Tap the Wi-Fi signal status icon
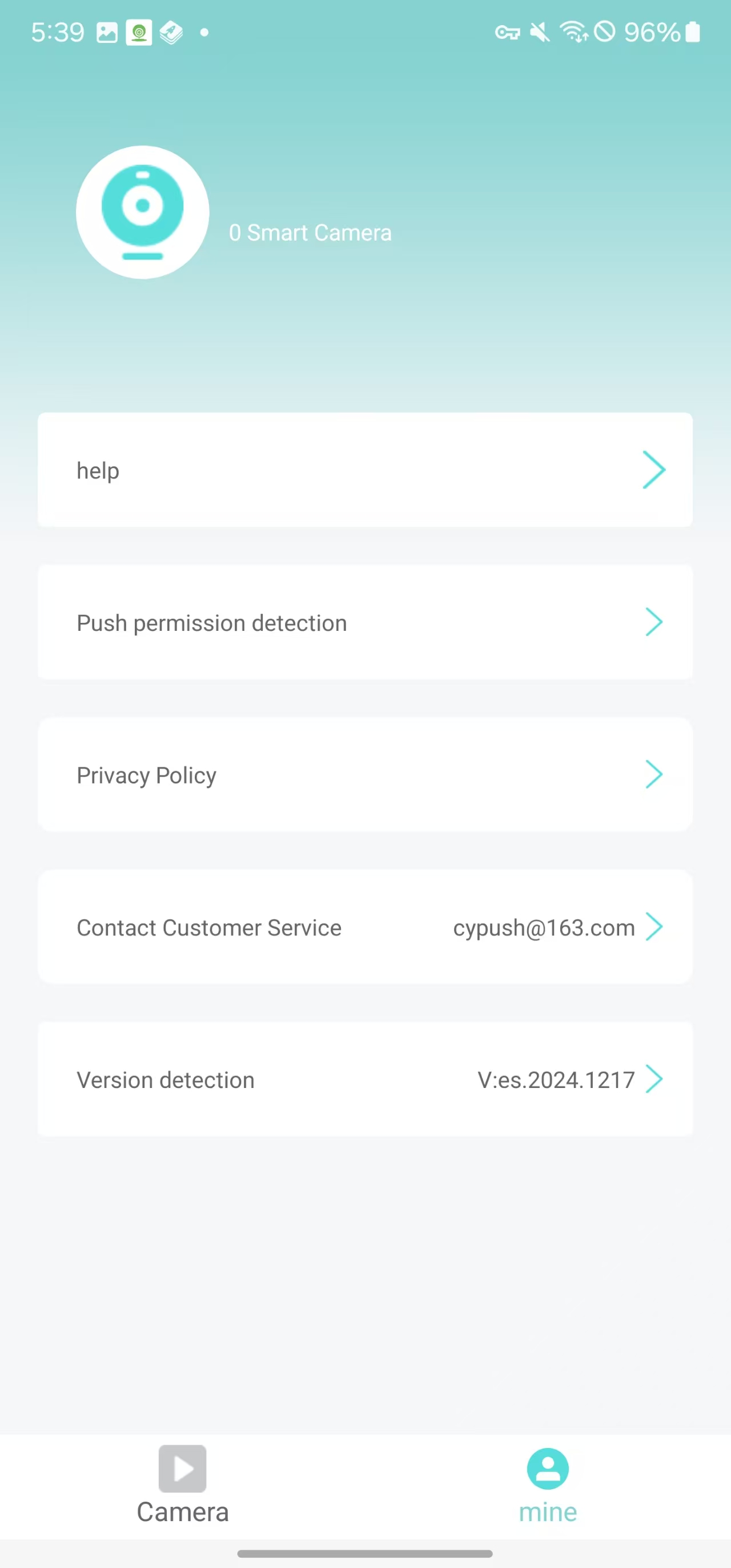The height and width of the screenshot is (1568, 731). (573, 32)
